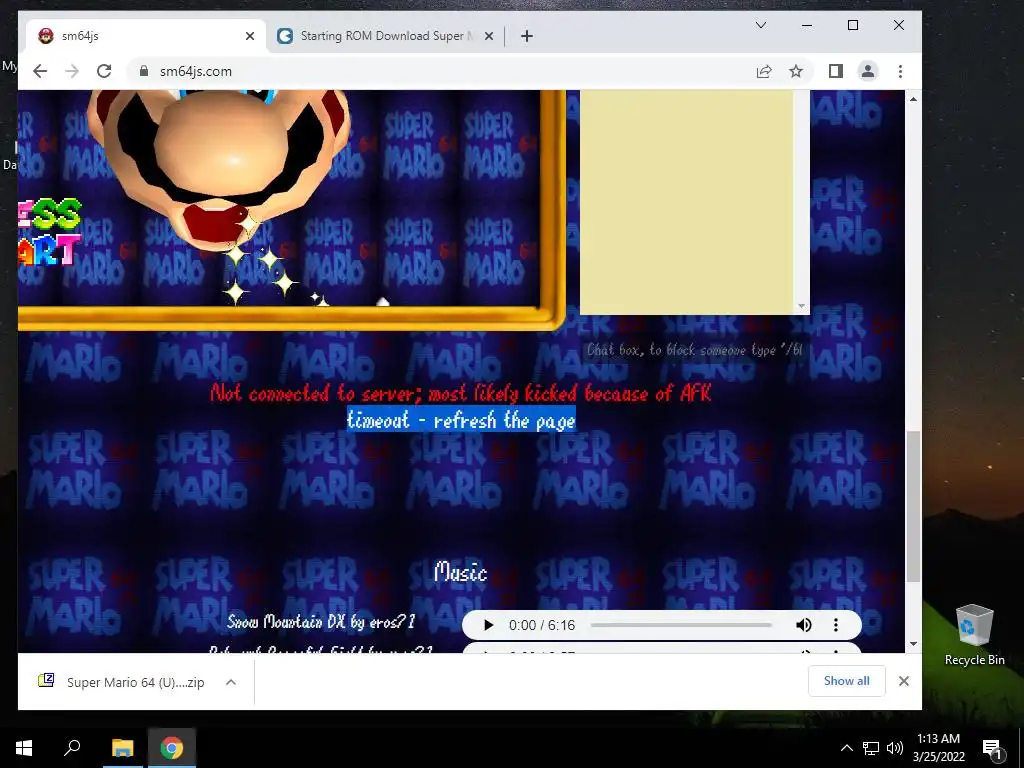
Task: Click the highlighted 'timeout - refresh the page' text
Action: (x=461, y=420)
